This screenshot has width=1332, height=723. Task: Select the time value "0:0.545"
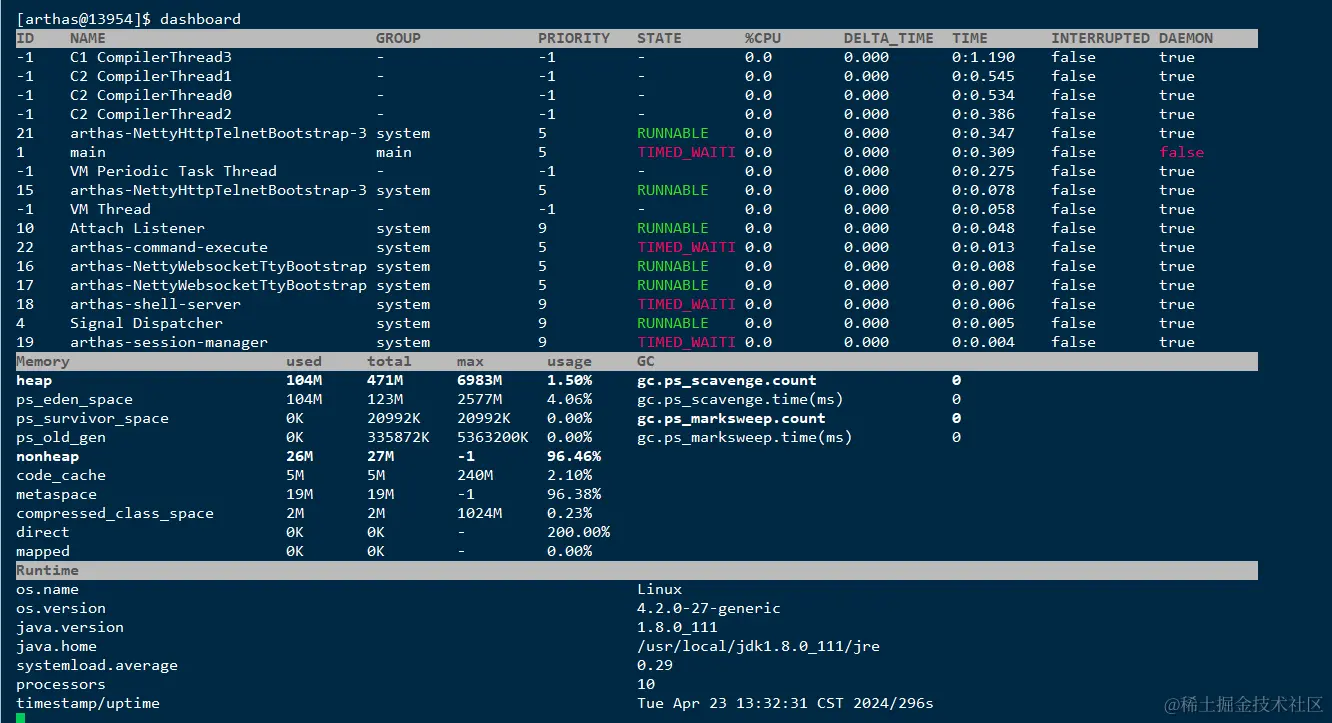(983, 76)
